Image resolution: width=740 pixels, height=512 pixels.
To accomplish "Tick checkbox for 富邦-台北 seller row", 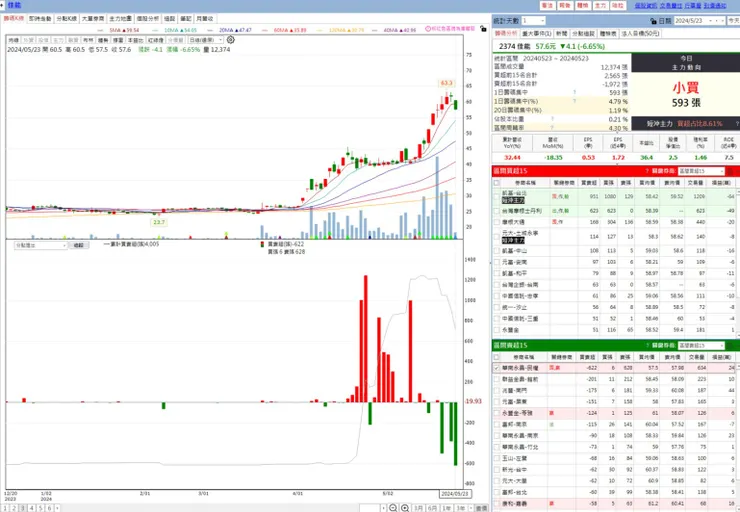I will pos(496,492).
